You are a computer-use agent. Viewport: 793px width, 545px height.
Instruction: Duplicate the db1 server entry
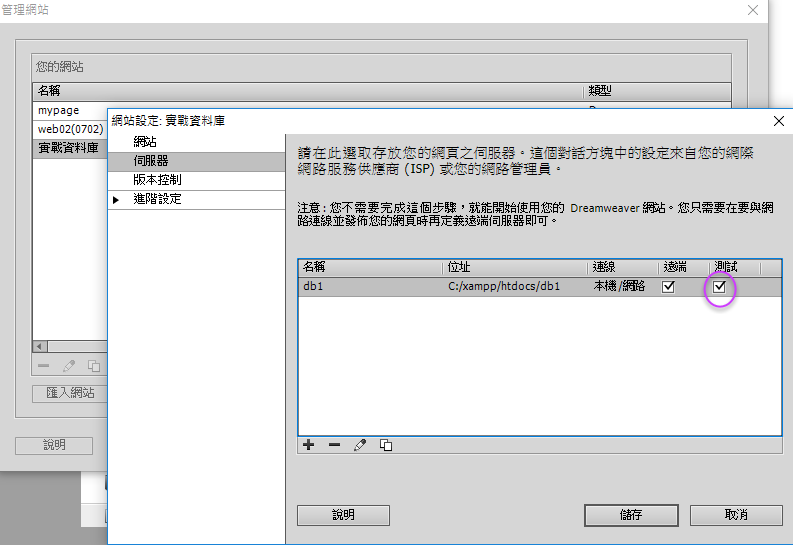click(386, 445)
